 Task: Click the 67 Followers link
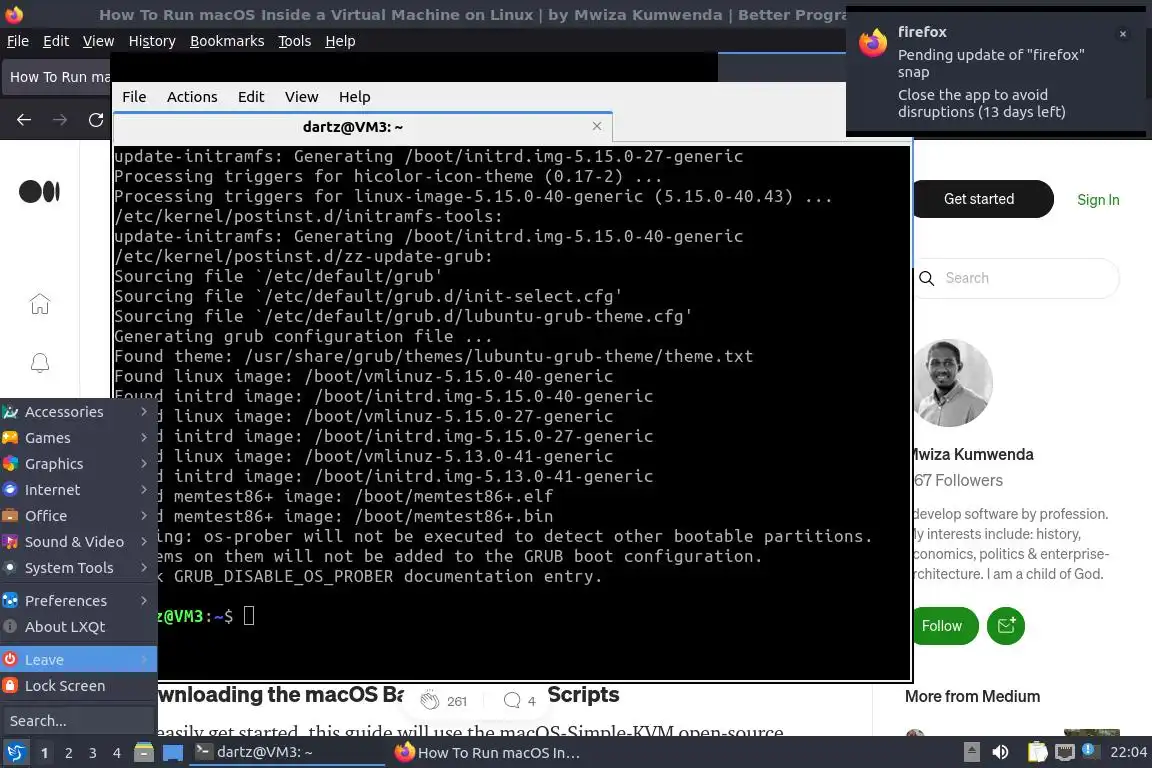[x=957, y=480]
